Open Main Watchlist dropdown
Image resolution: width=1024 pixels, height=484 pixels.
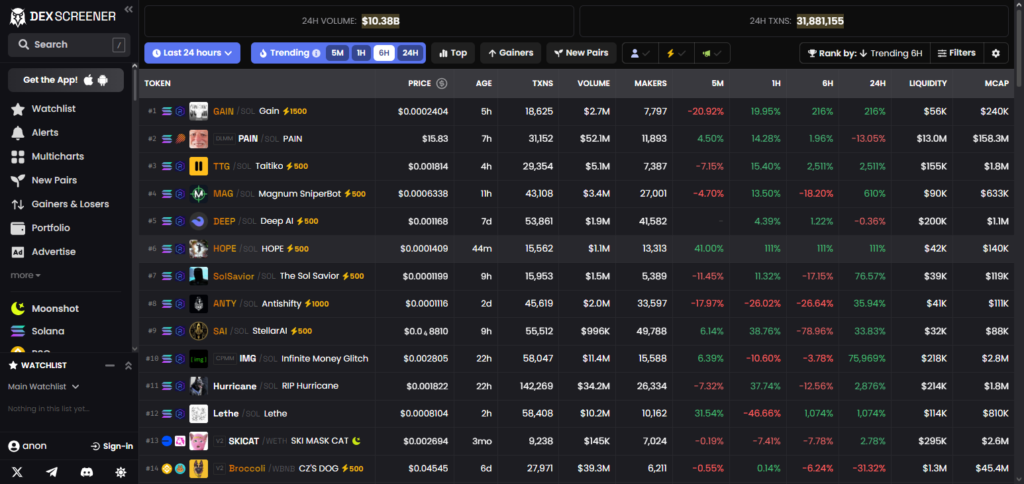pyautogui.click(x=44, y=387)
